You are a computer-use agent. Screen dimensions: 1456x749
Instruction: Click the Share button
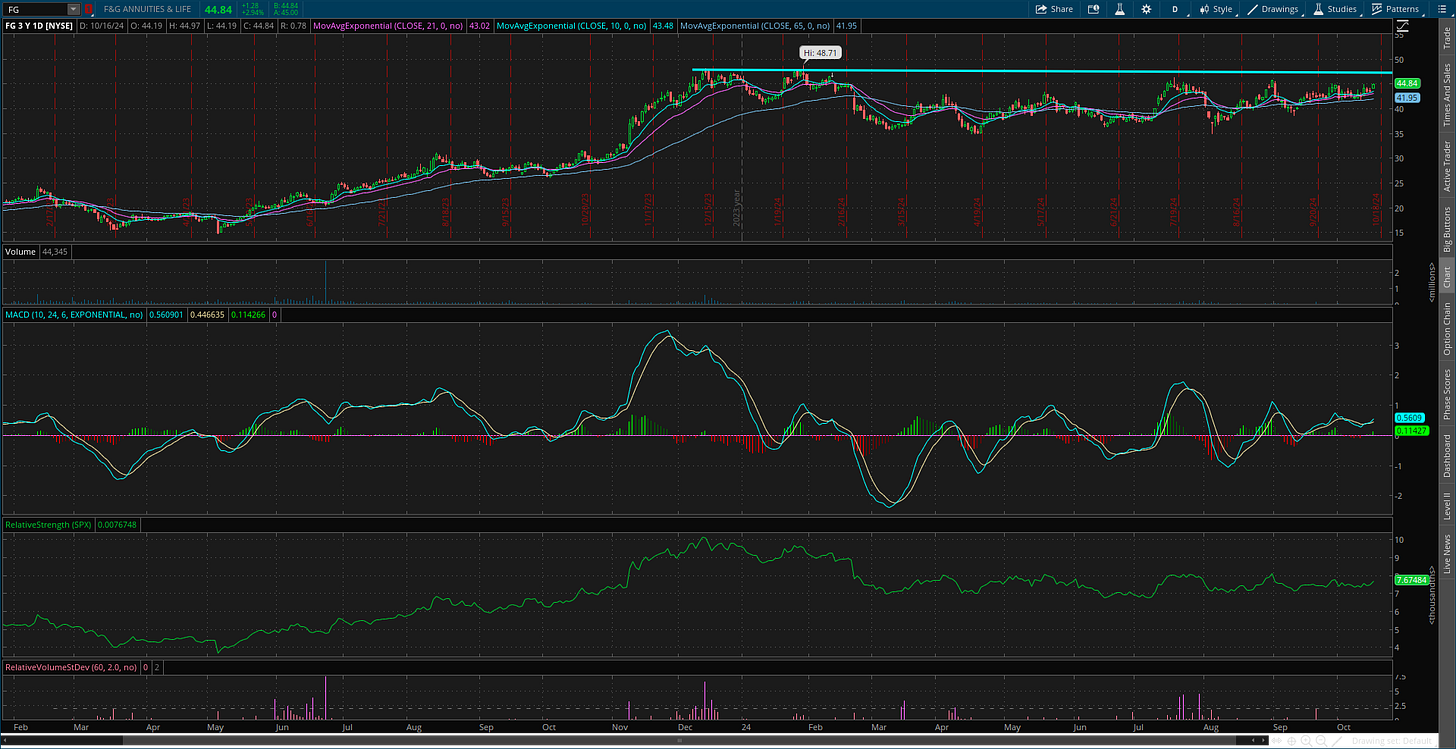pos(1054,9)
